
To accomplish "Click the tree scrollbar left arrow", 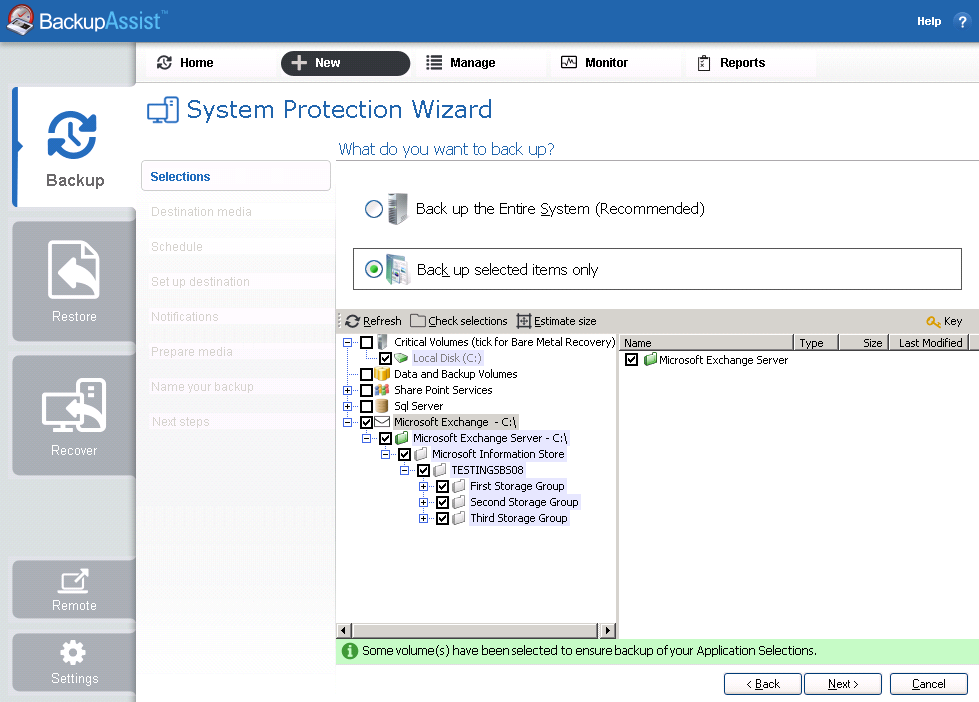I will (344, 630).
